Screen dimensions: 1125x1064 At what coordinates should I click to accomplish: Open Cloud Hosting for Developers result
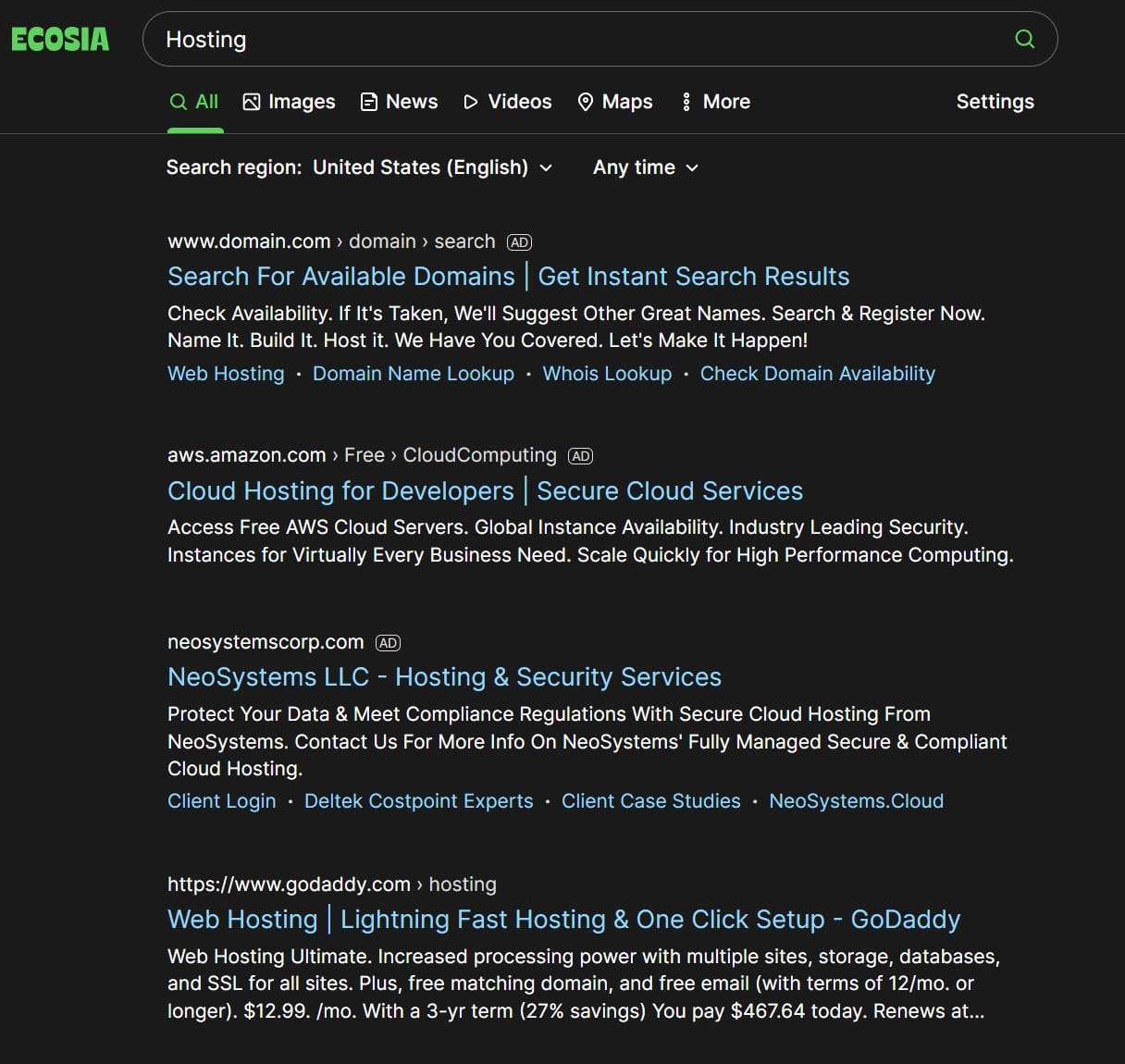485,491
